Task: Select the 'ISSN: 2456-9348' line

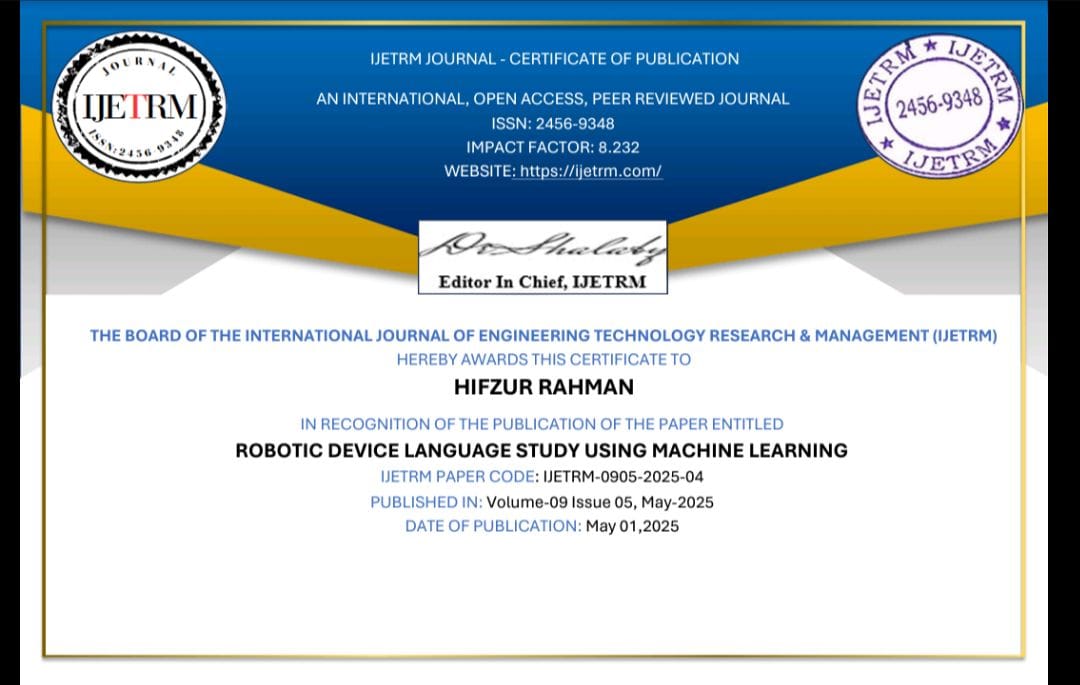Action: click(552, 123)
